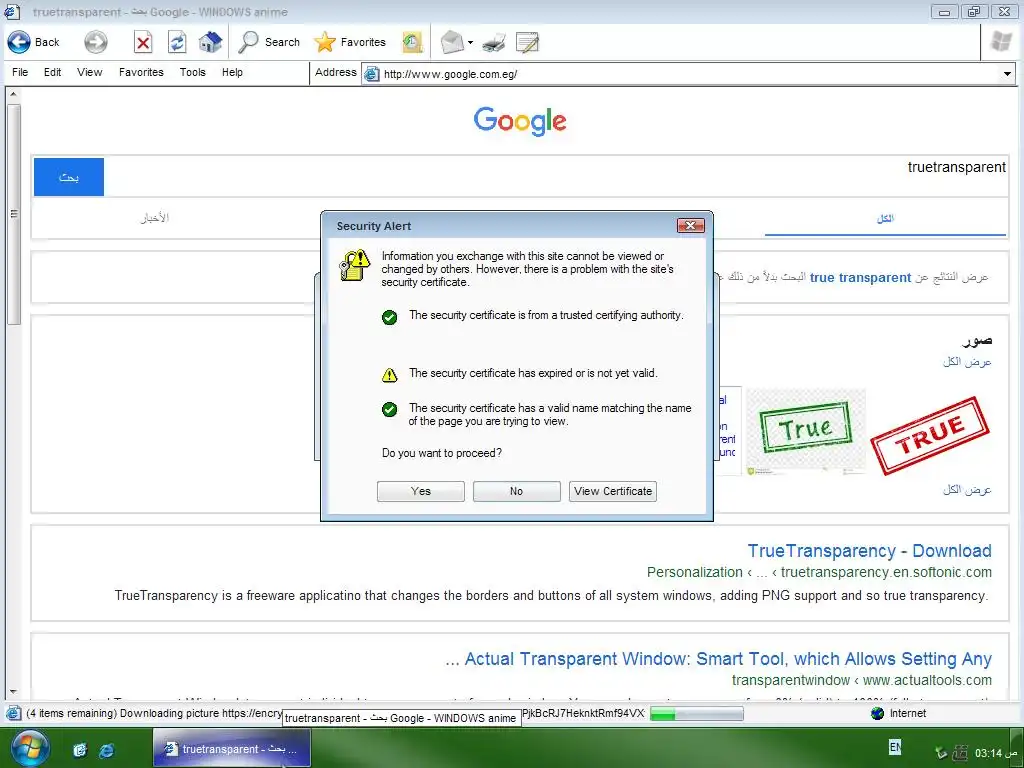Open the red TRUE stamp image
1024x768 pixels.
pos(930,434)
